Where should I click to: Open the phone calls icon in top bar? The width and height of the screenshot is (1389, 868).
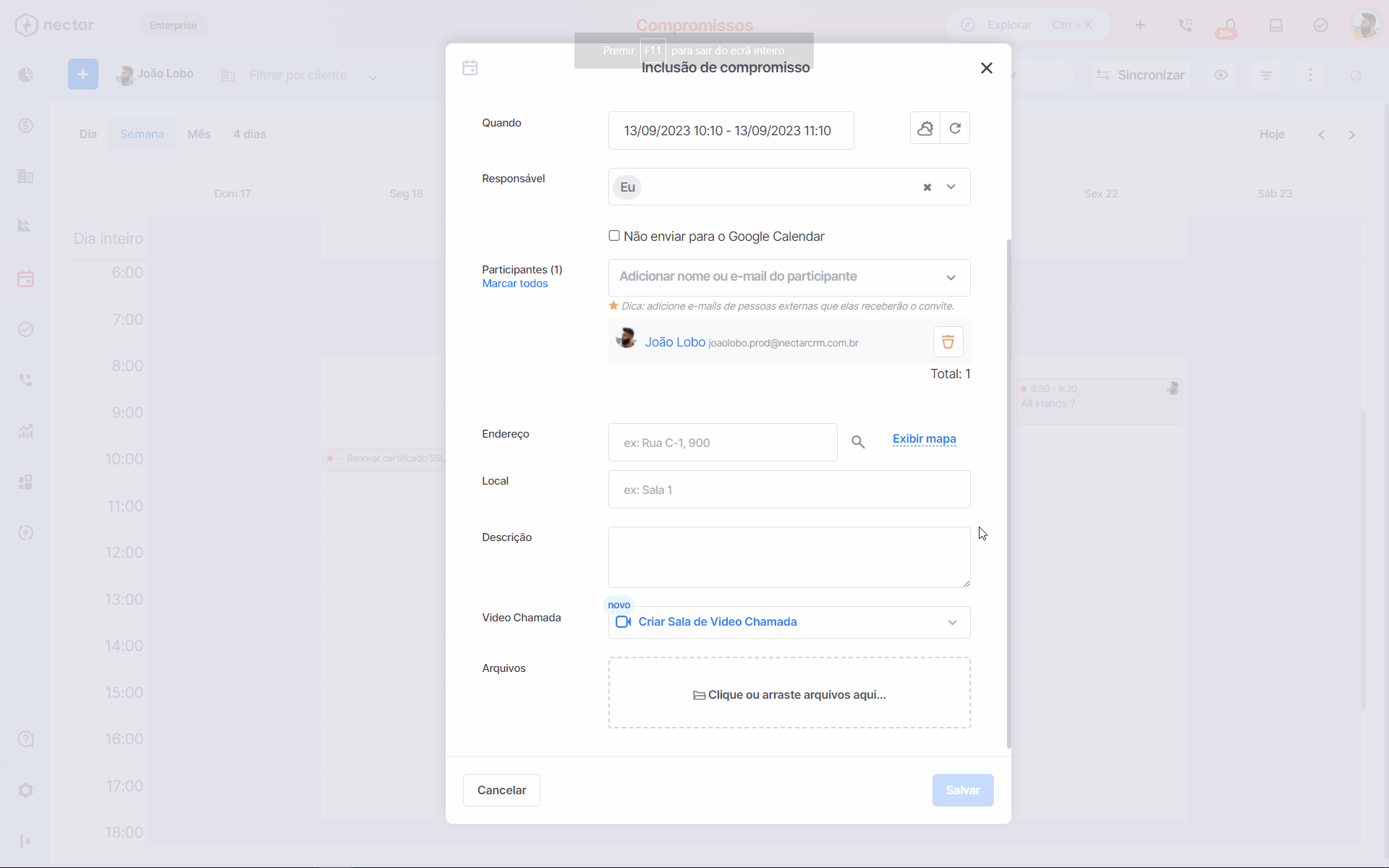[x=1185, y=25]
